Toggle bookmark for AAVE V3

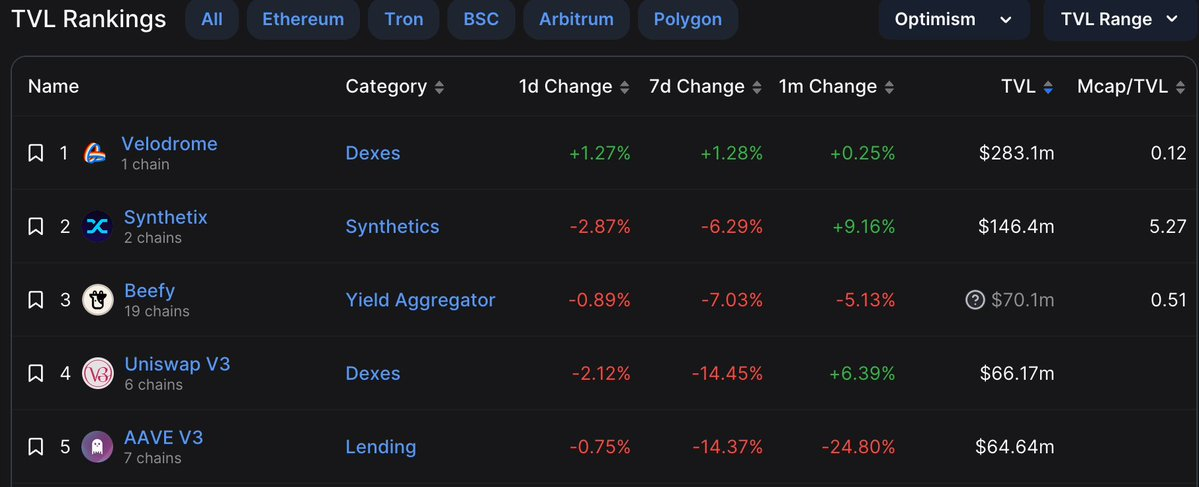click(x=35, y=446)
